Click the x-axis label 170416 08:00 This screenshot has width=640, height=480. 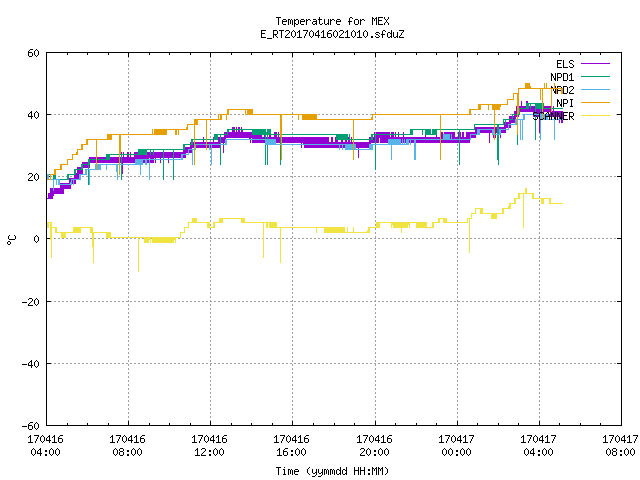127,446
